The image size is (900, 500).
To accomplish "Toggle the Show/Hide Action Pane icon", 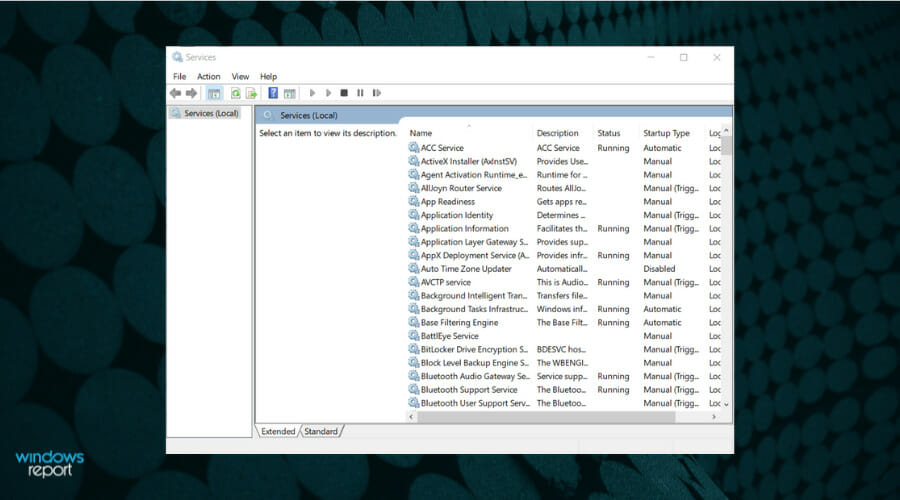I will tap(290, 93).
